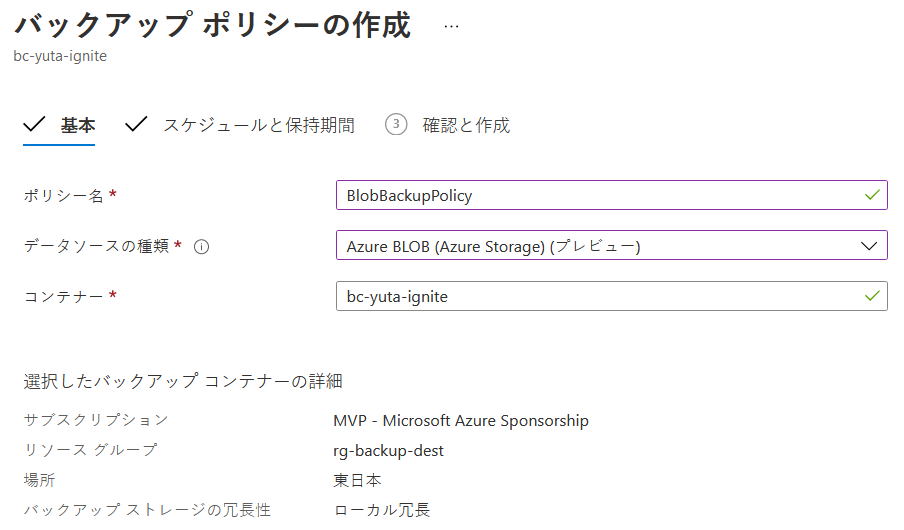Click the green validation check in コンテナー field
This screenshot has height=530, width=904.
click(x=872, y=296)
